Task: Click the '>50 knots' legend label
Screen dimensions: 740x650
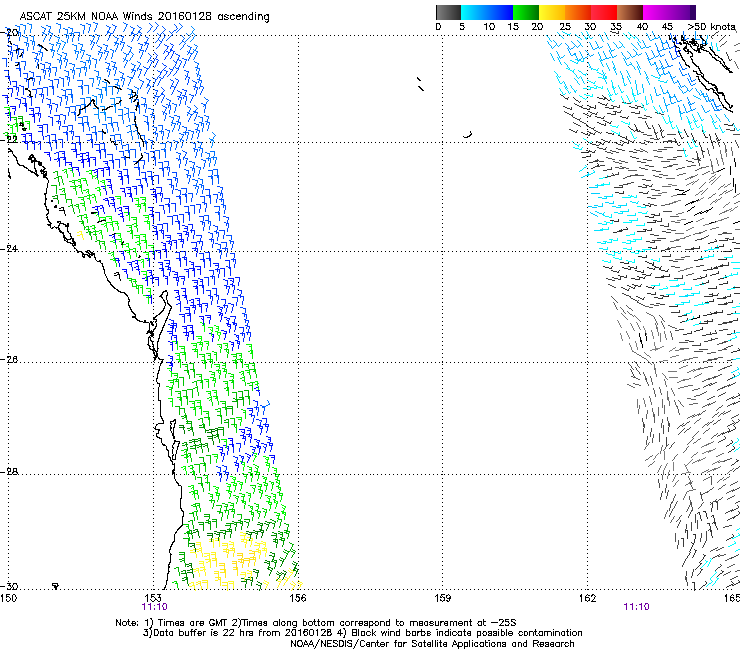Action: point(711,27)
